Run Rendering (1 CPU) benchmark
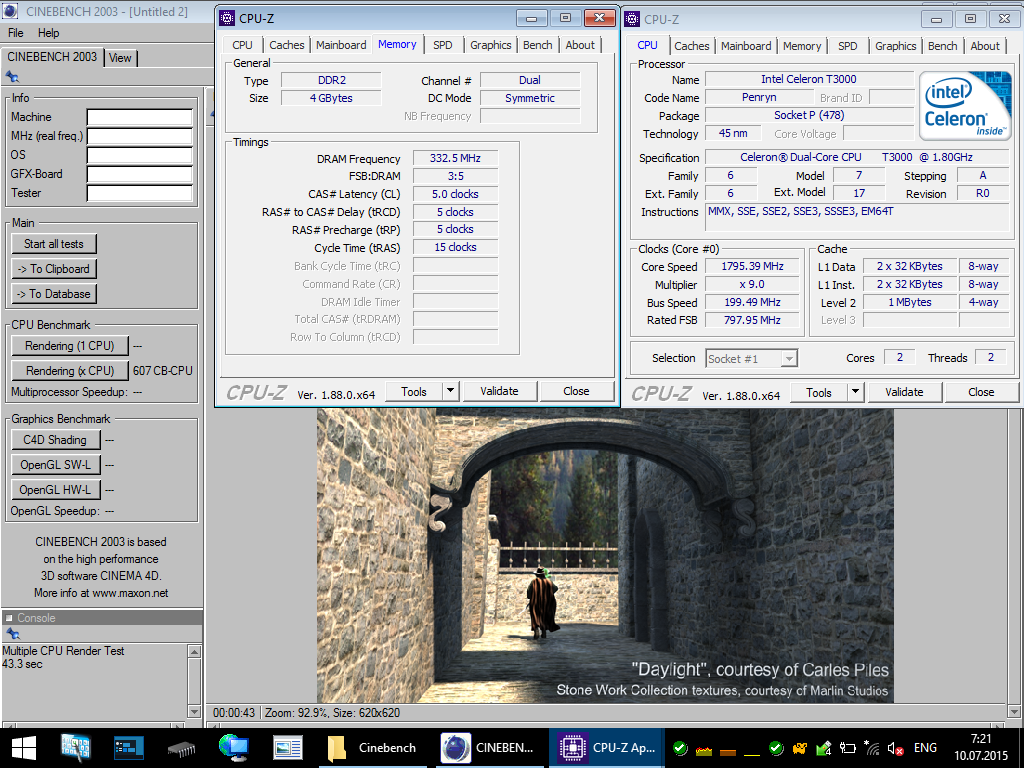This screenshot has width=1024, height=768. [x=70, y=345]
